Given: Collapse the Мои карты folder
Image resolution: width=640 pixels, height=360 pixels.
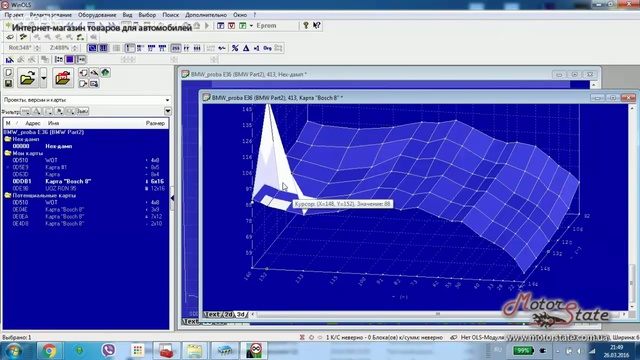Looking at the screenshot, I should (8, 153).
